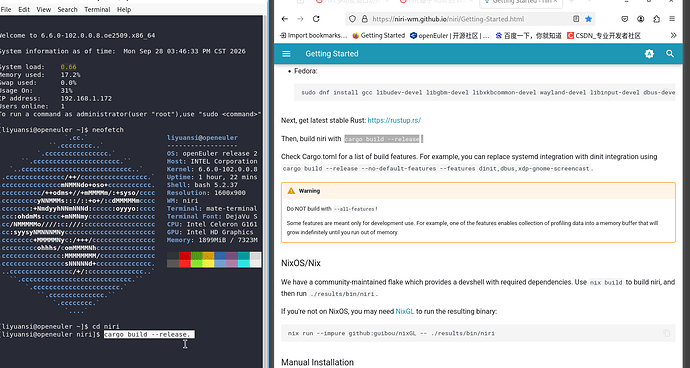The image size is (690, 368).
Task: Open the Import bookmarks item
Action: (313, 36)
